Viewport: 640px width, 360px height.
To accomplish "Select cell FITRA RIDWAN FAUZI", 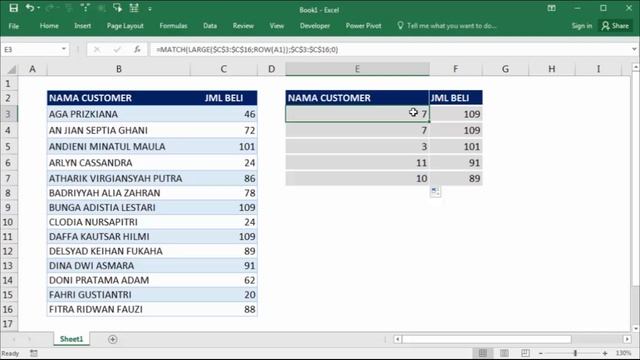I will click(x=119, y=309).
